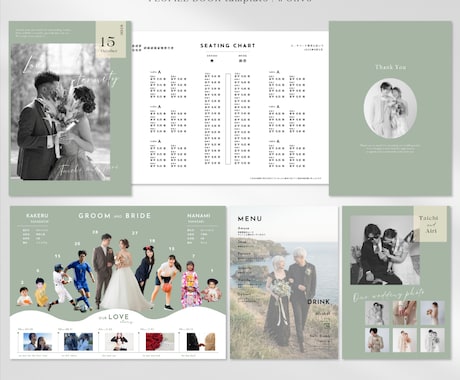Click the beige date box showing 15
The height and width of the screenshot is (380, 460).
coord(111,40)
